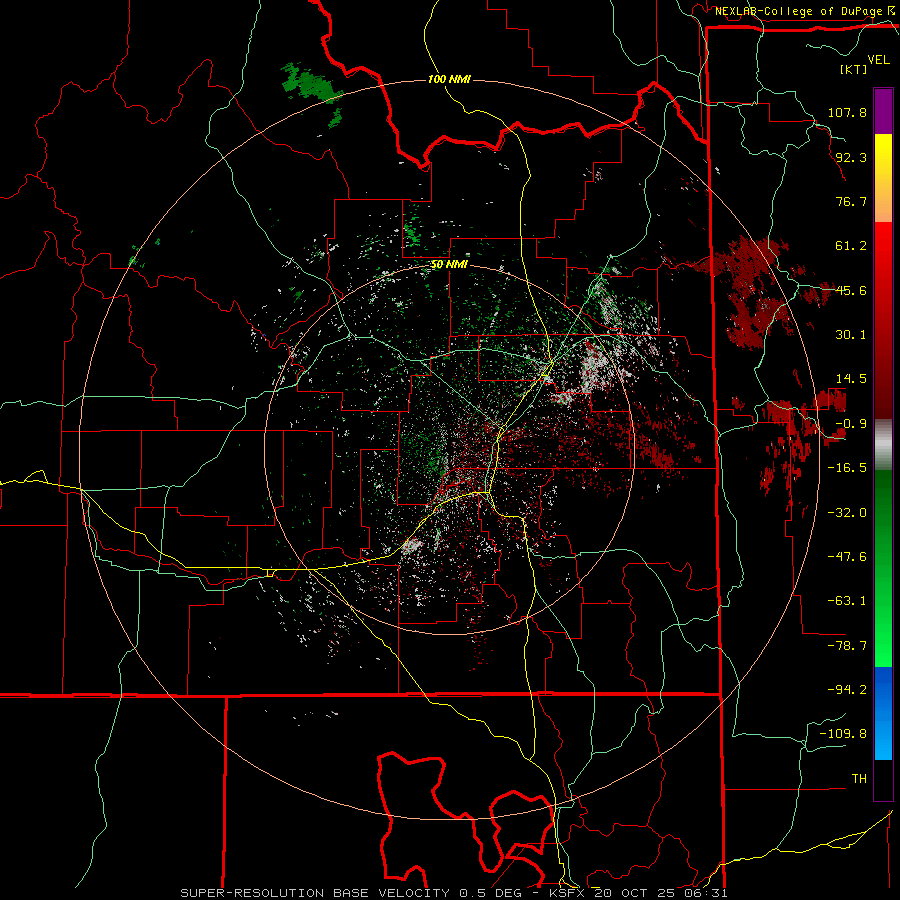Viewport: 900px width, 900px height.
Task: Select the 76.7 scale value
Action: [x=851, y=201]
